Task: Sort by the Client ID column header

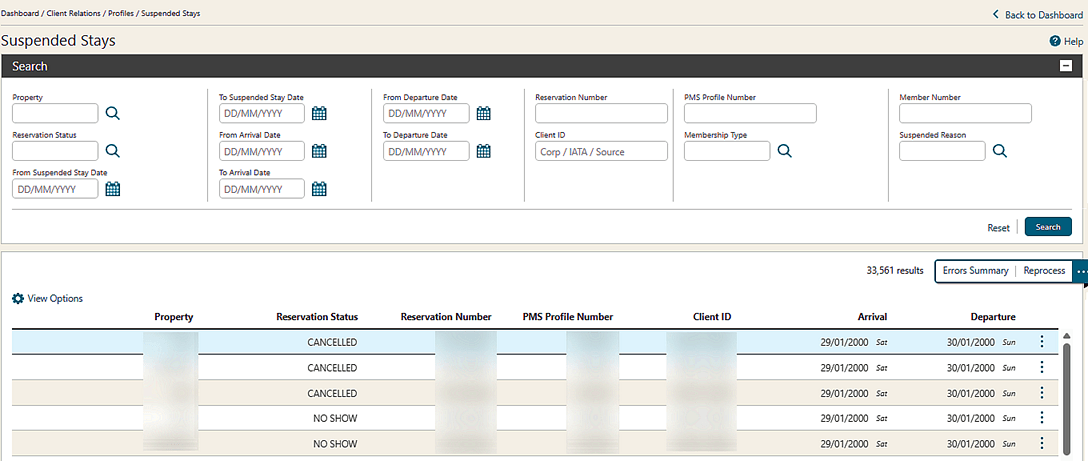Action: pos(712,317)
